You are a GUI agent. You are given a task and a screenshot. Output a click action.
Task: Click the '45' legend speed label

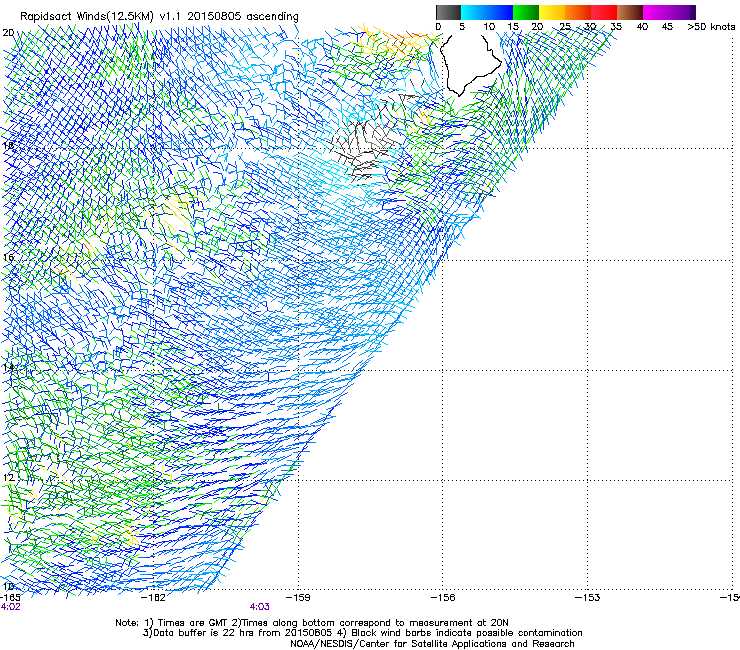click(667, 27)
